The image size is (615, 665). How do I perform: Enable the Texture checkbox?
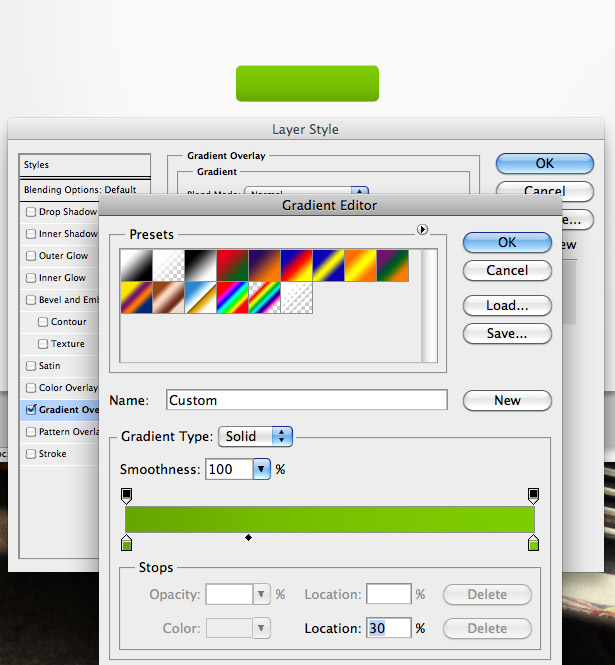click(43, 344)
